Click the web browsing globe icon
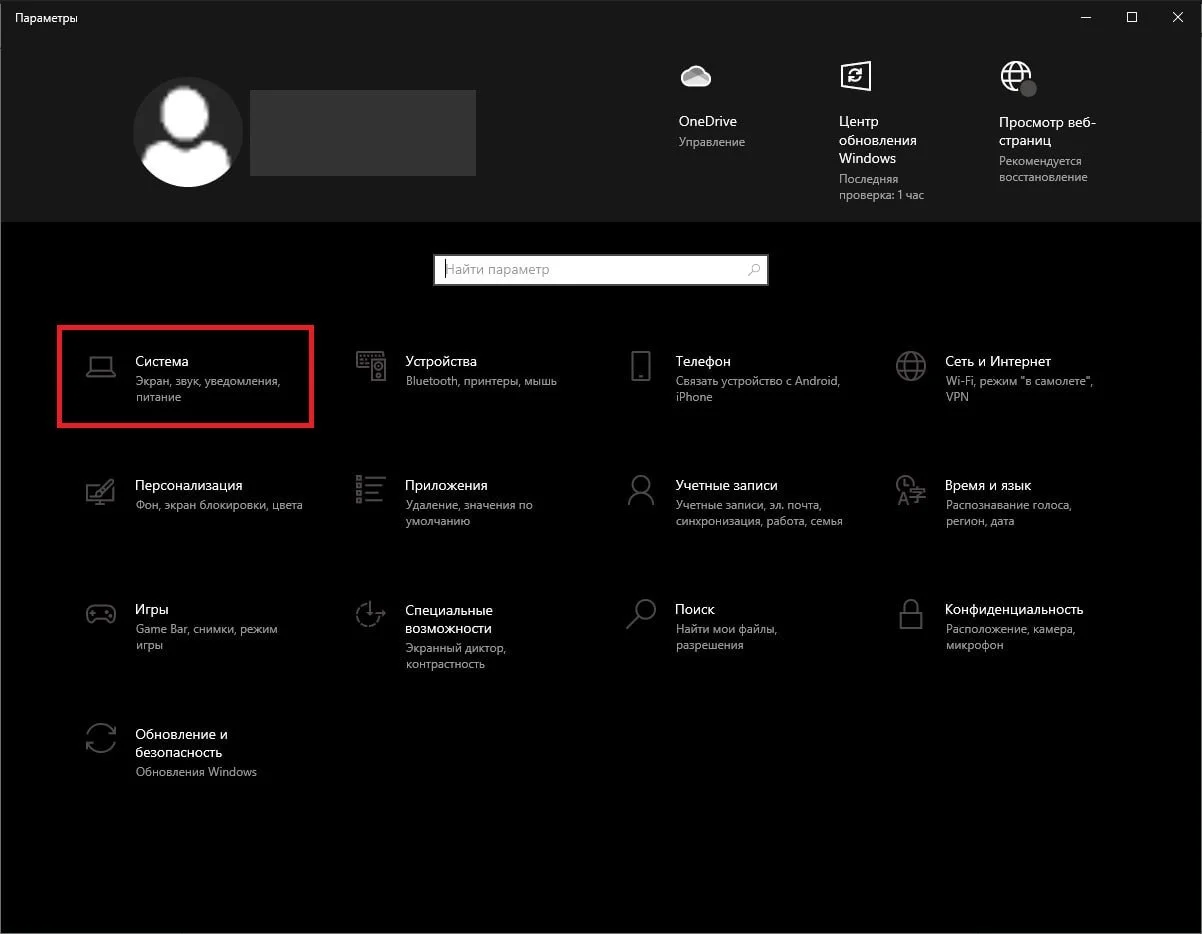Viewport: 1202px width, 934px height. point(1016,76)
